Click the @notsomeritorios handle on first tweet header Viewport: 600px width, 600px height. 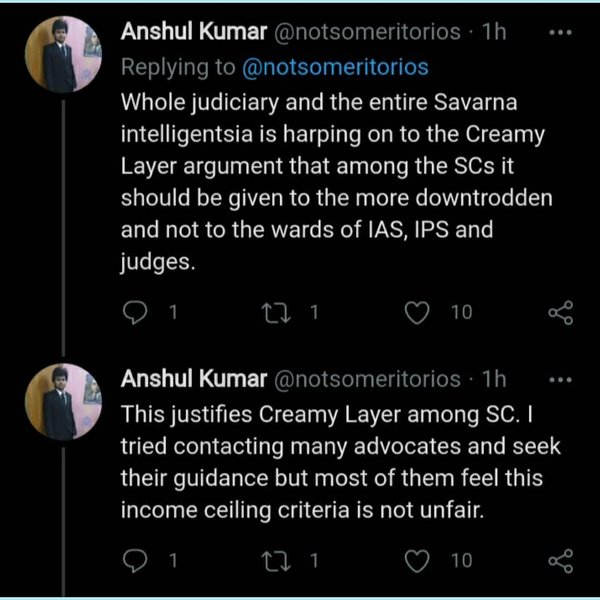coord(367,32)
